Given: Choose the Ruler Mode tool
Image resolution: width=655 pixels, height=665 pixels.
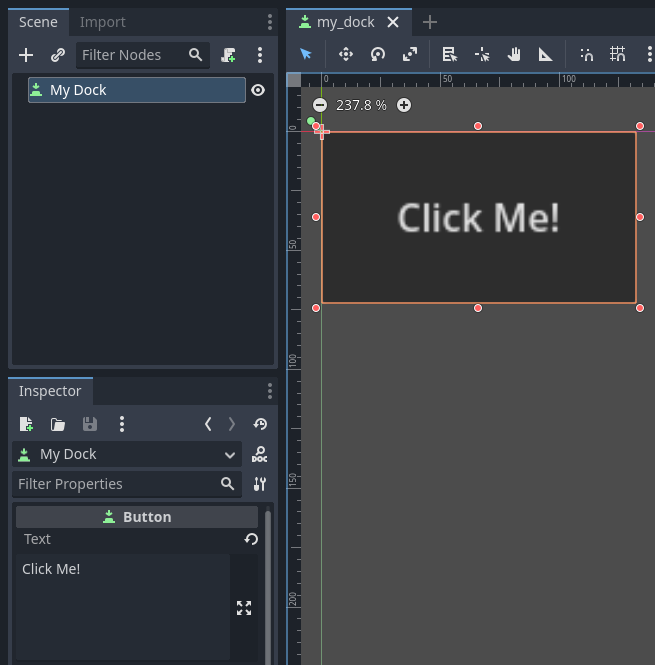Looking at the screenshot, I should pos(546,55).
